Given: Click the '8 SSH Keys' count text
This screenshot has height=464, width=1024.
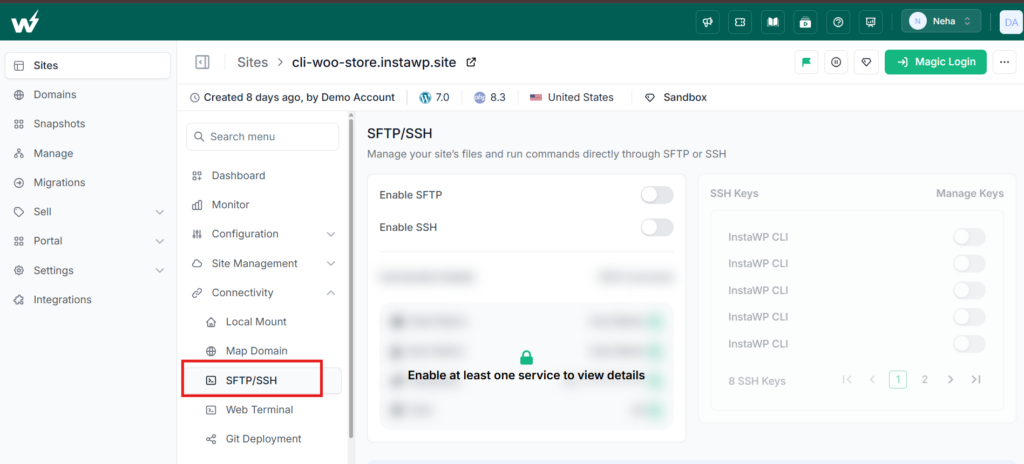Looking at the screenshot, I should [x=757, y=381].
